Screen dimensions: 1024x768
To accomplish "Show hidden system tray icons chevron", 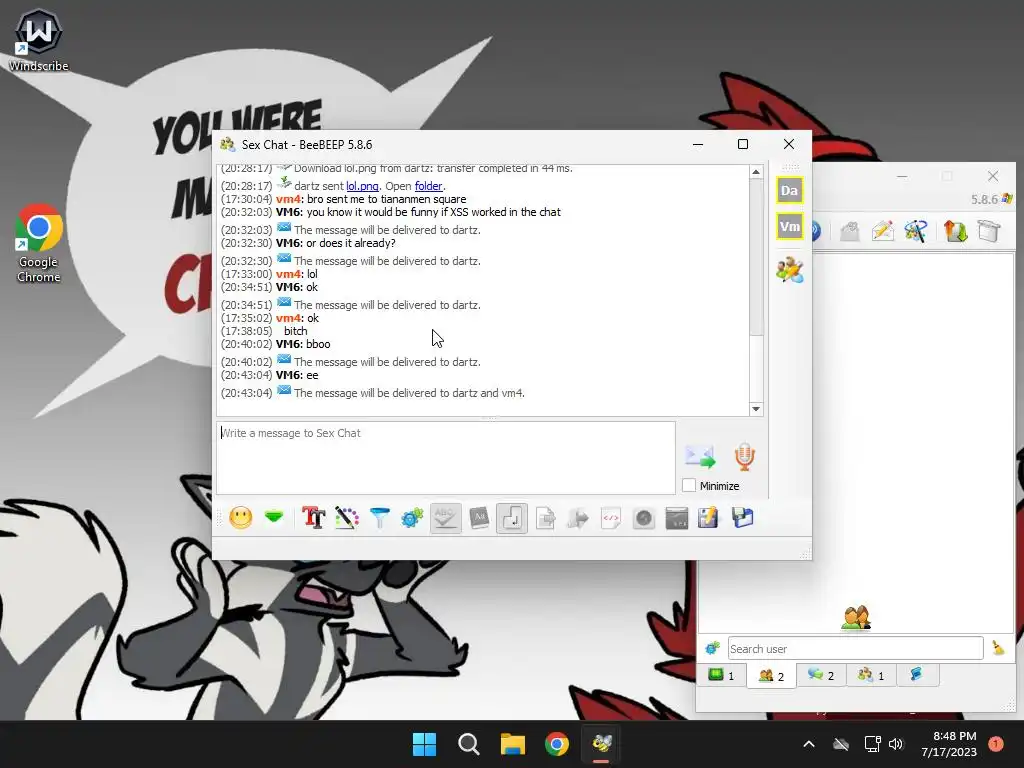I will pos(808,744).
